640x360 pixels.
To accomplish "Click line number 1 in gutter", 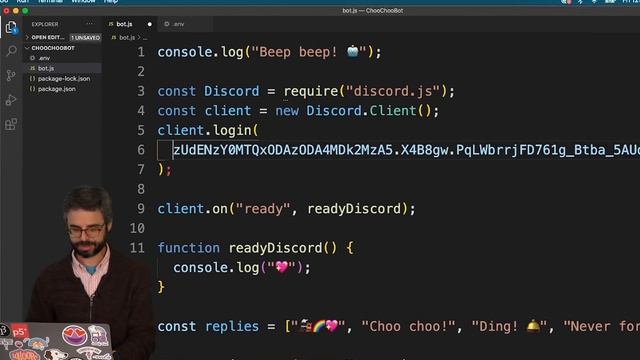I will coord(141,52).
